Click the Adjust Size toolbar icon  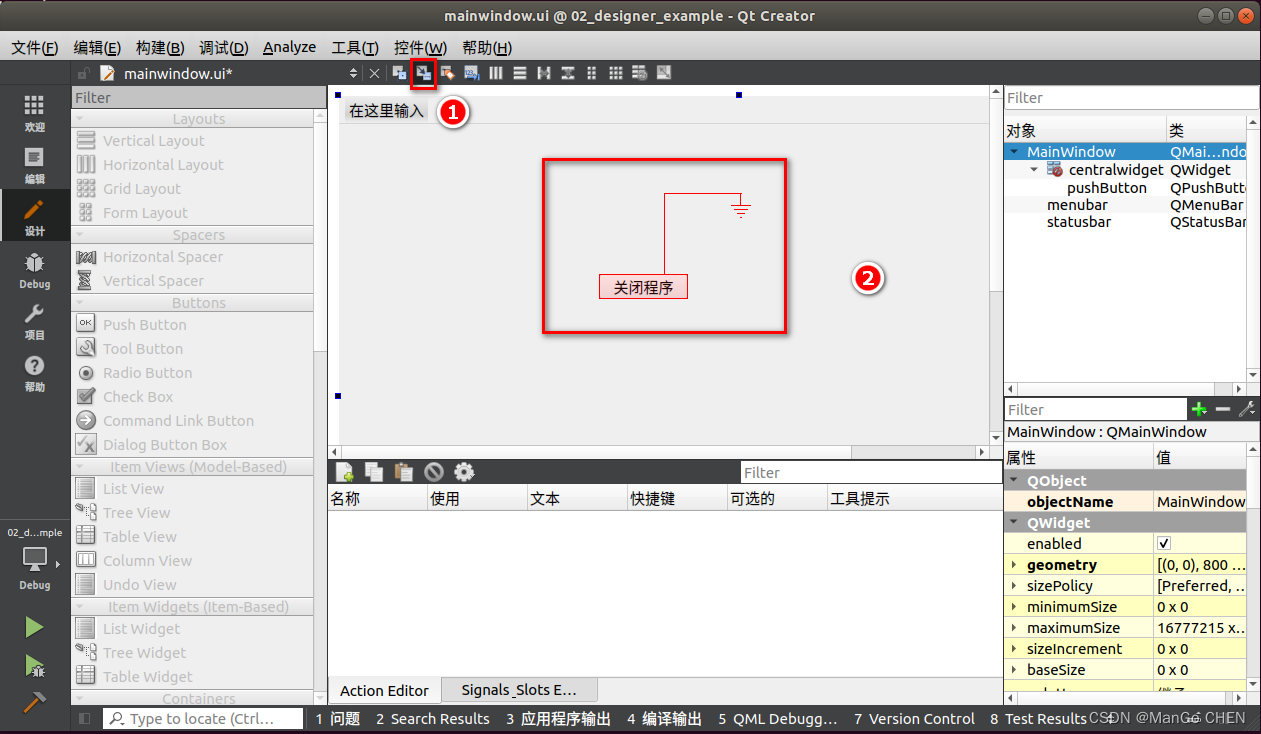663,72
